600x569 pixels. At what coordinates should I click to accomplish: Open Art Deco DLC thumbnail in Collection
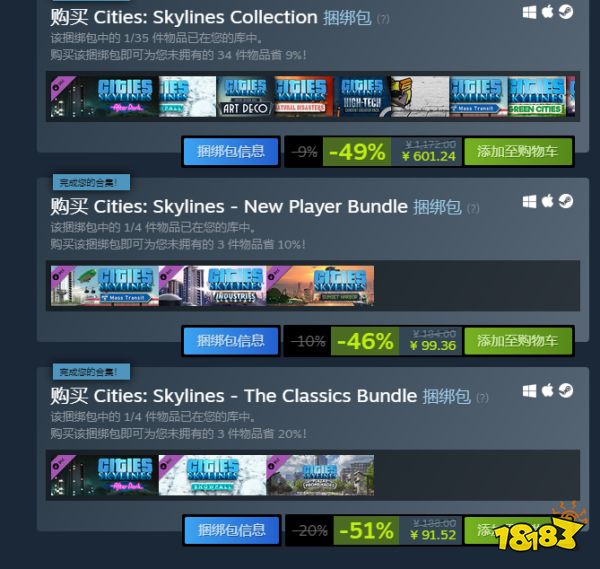coord(245,96)
